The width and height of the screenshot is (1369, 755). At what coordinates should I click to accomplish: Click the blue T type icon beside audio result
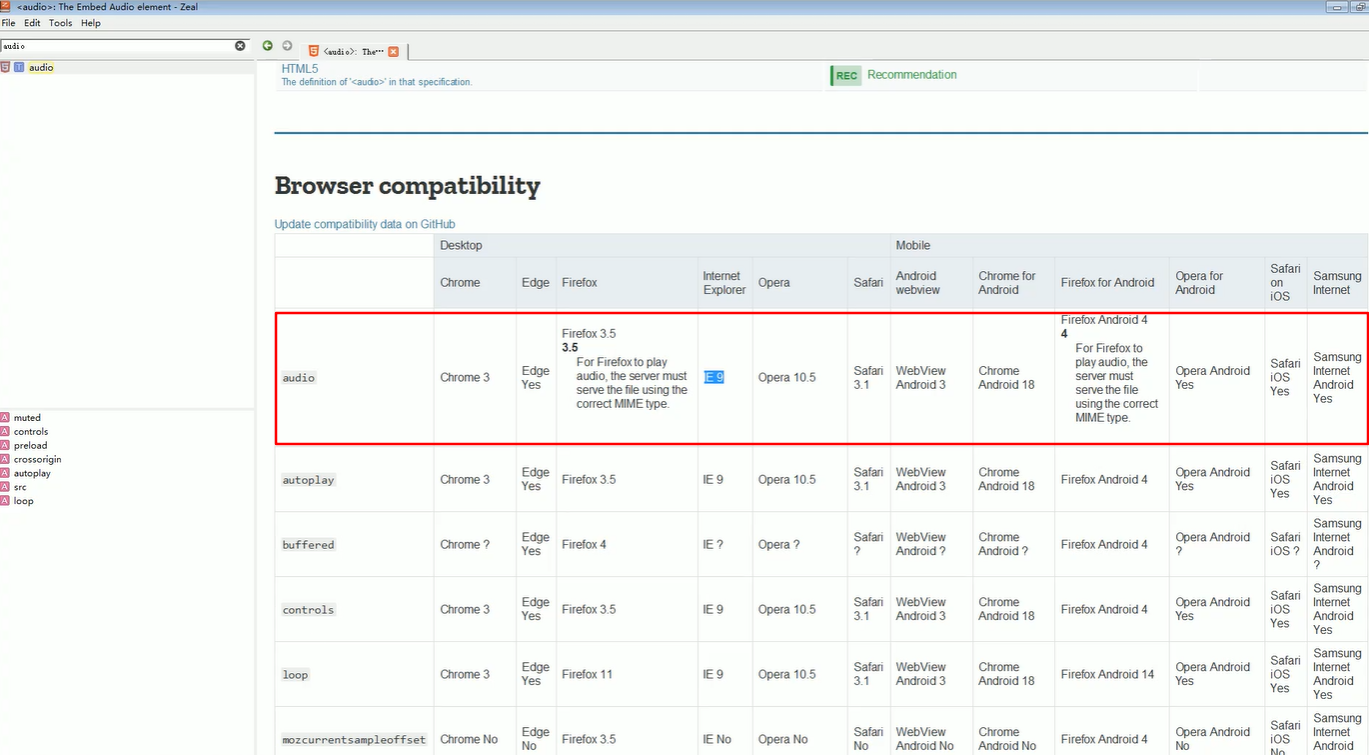[x=19, y=67]
